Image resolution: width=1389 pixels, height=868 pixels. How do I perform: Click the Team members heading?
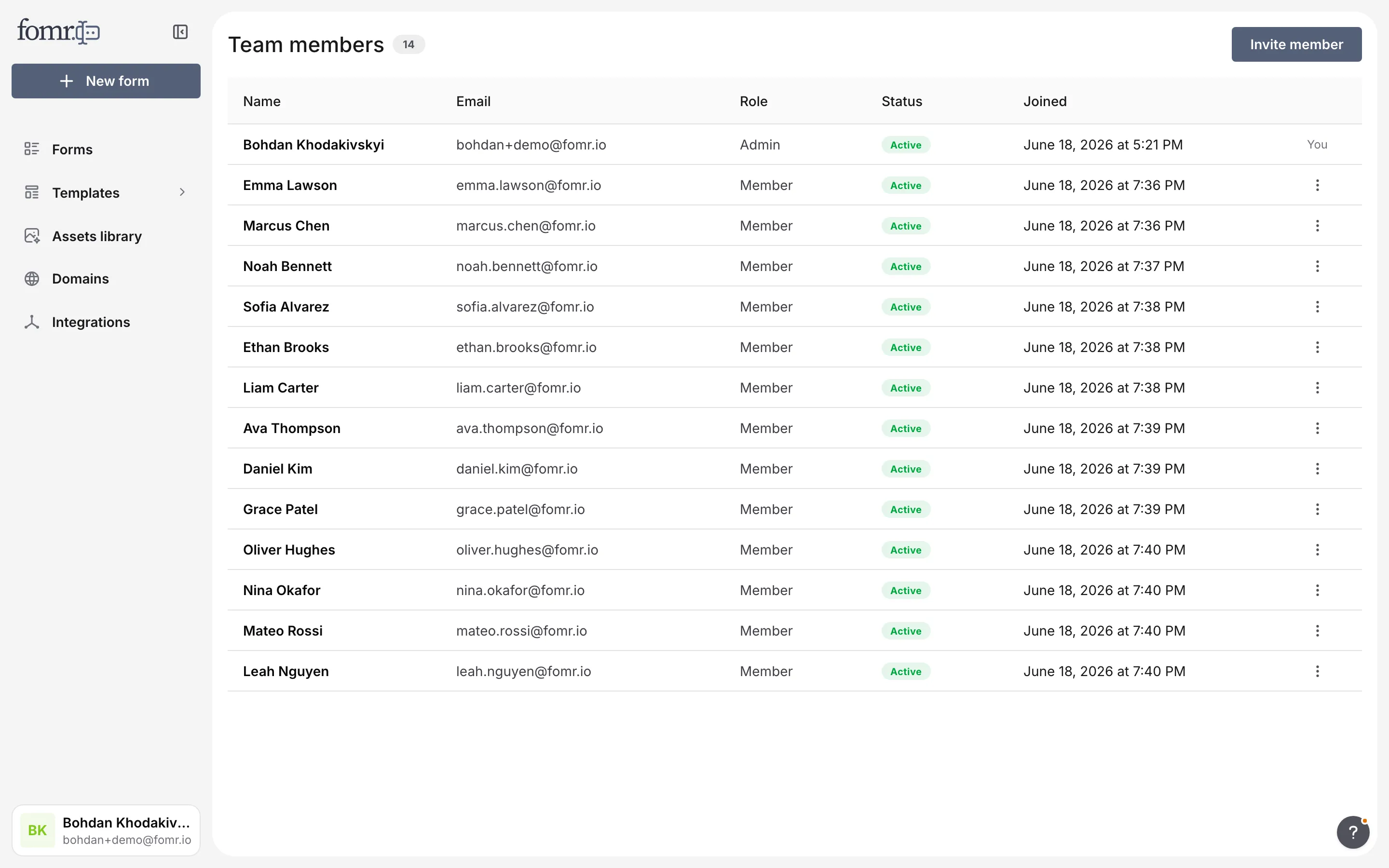pyautogui.click(x=306, y=45)
